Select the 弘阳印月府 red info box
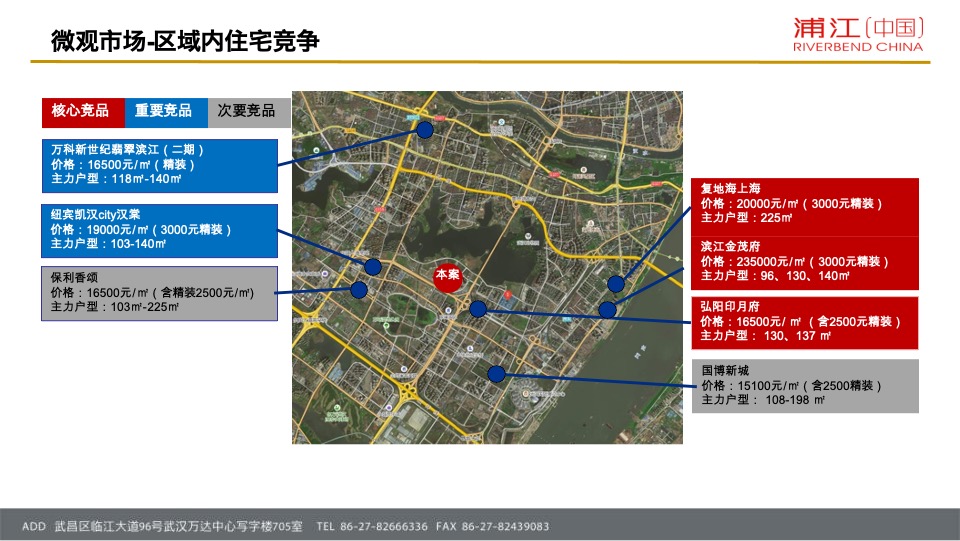The width and height of the screenshot is (960, 541). coord(805,323)
